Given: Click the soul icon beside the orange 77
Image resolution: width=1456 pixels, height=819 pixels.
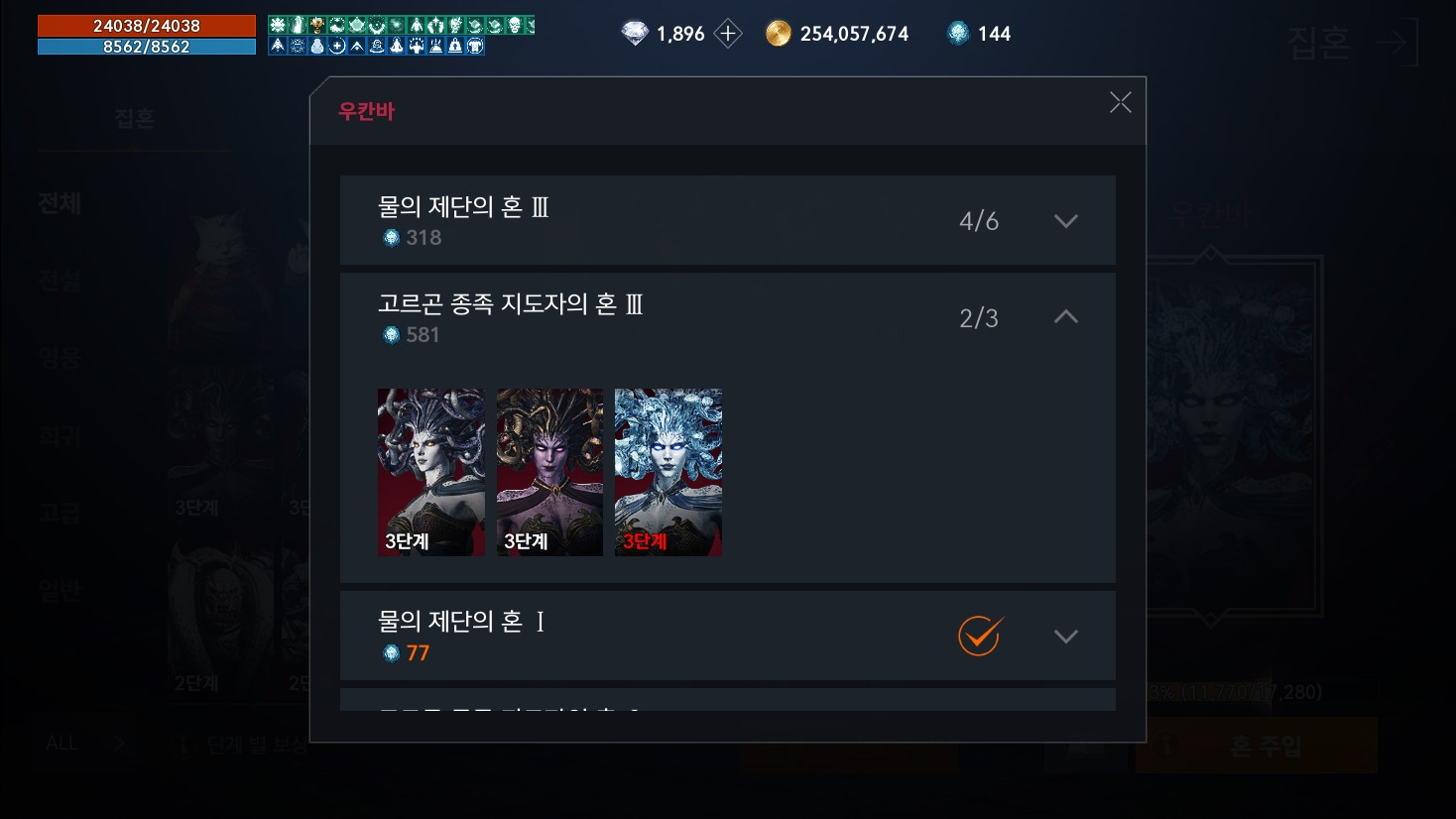Looking at the screenshot, I should [391, 652].
